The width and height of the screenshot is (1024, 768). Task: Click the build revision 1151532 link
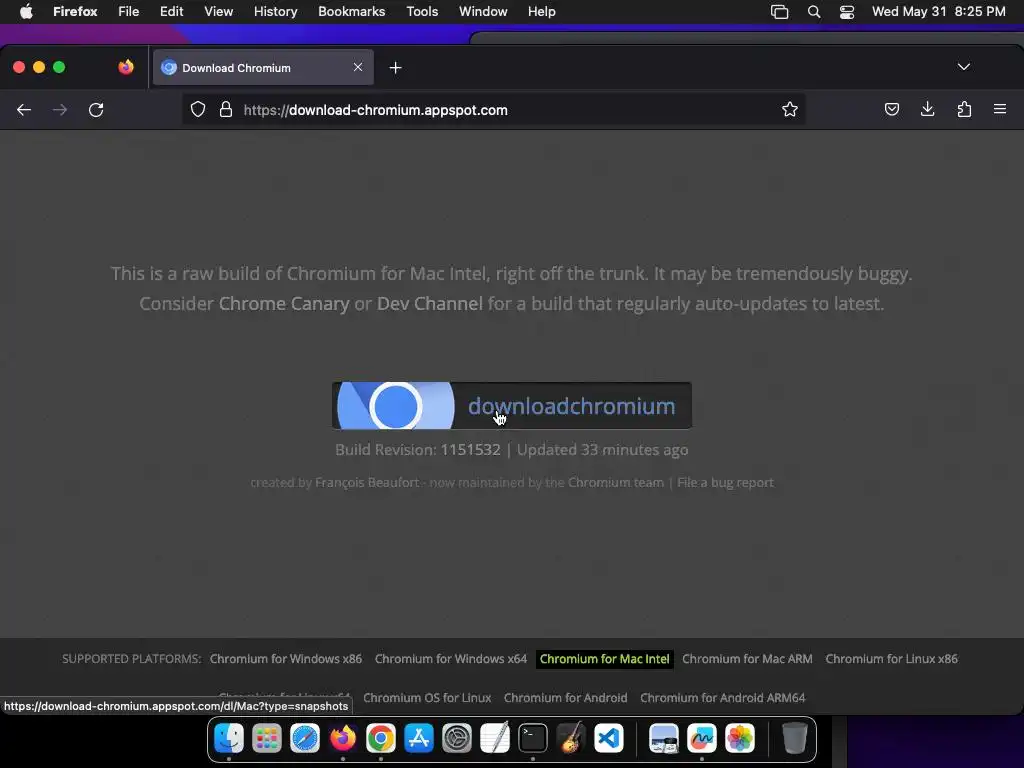(470, 450)
